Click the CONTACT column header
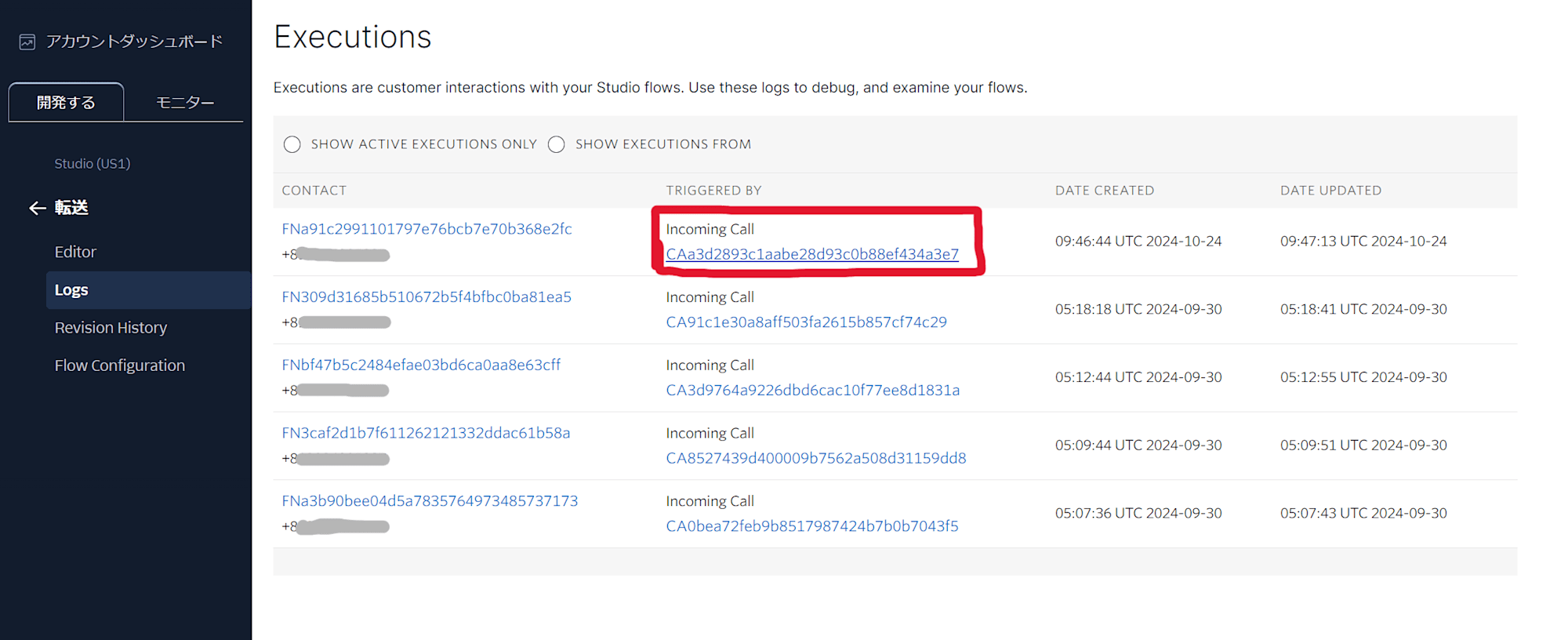1568x640 pixels. (x=314, y=191)
